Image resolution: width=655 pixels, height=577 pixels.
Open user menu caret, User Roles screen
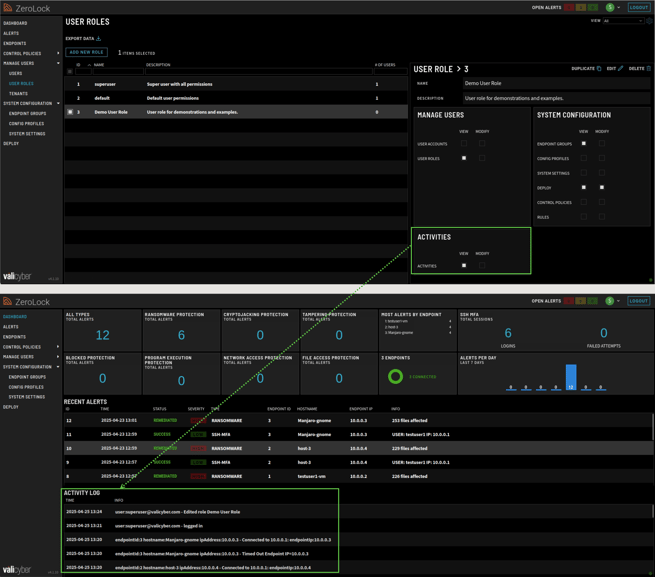coord(619,8)
